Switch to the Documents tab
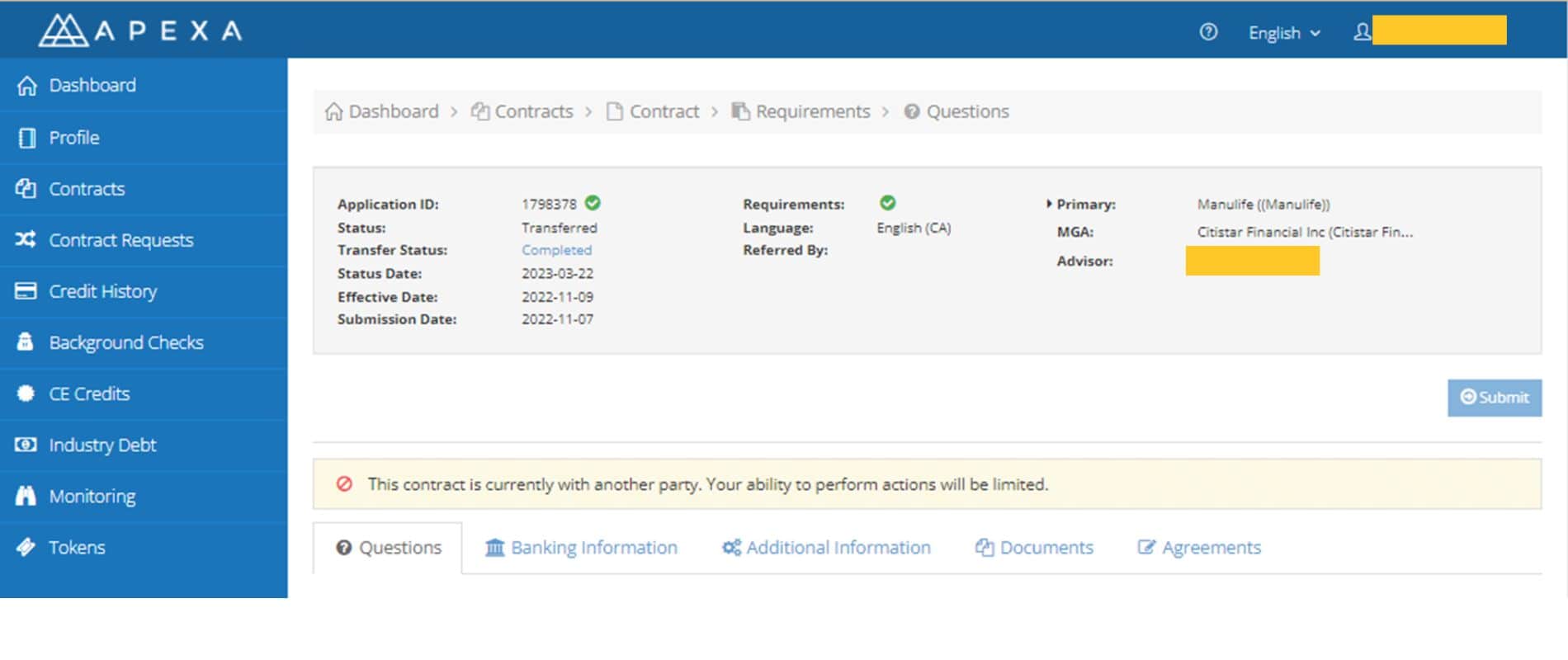Screen dimensions: 1568x660 [x=1034, y=548]
